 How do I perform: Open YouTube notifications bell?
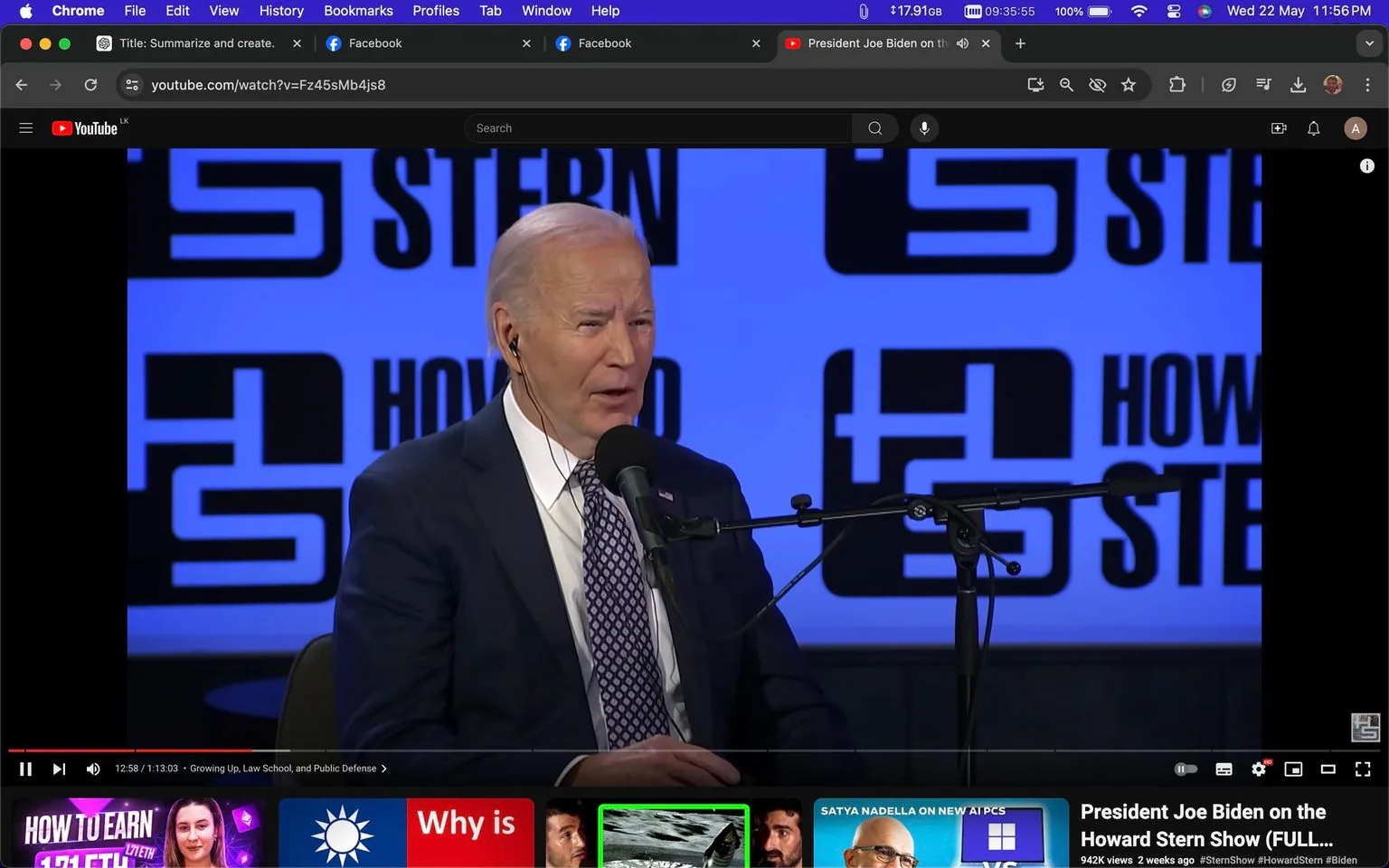click(1313, 127)
